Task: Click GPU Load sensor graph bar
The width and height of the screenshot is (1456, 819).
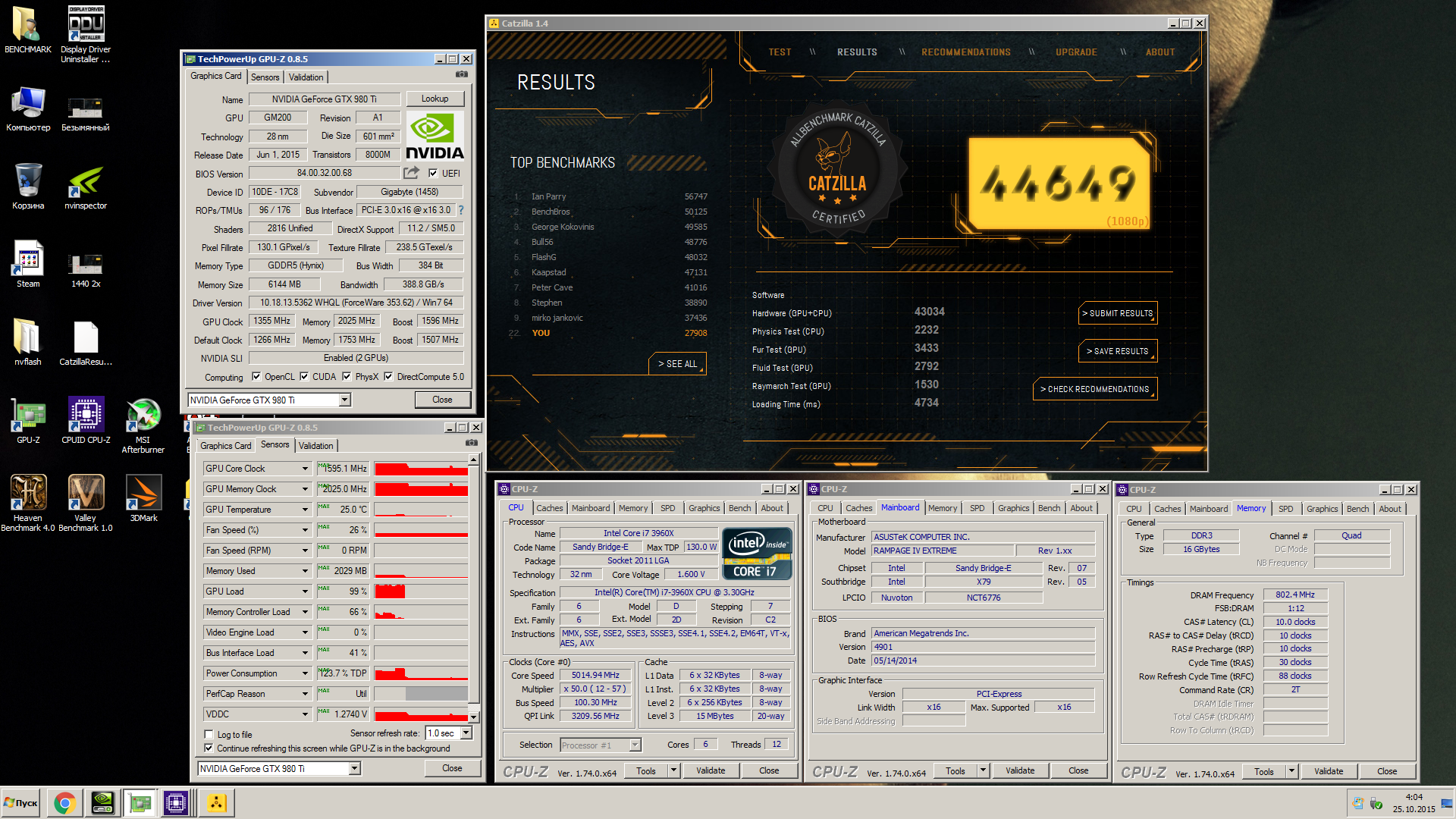Action: click(421, 591)
